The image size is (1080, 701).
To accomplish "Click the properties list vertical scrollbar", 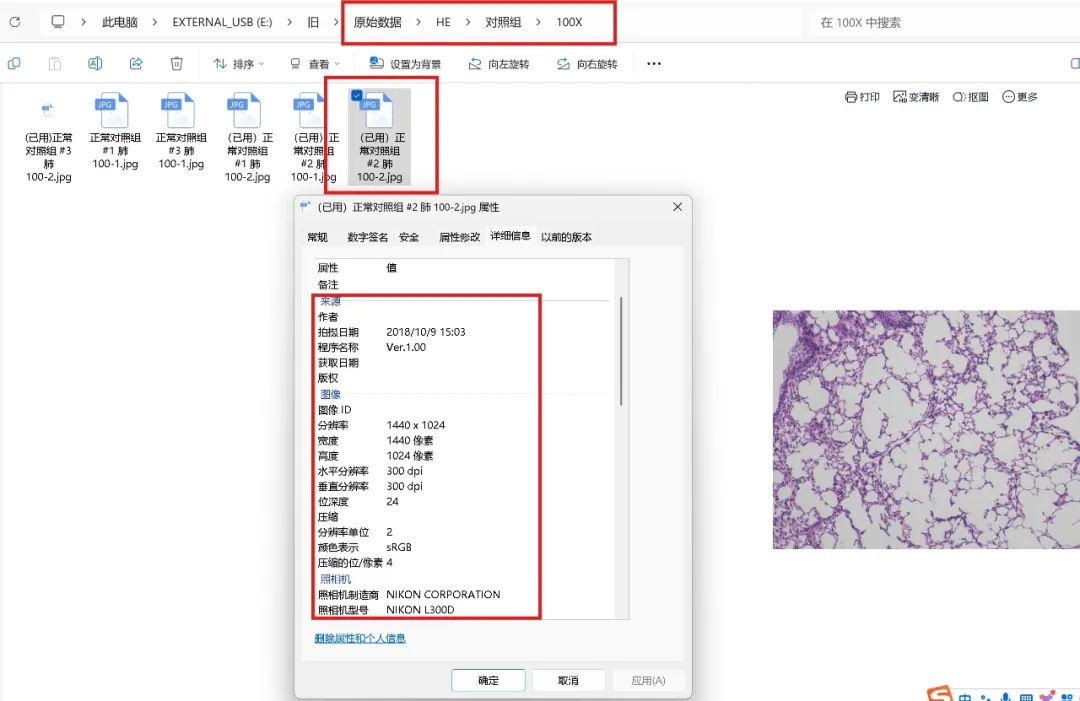I will [x=621, y=351].
